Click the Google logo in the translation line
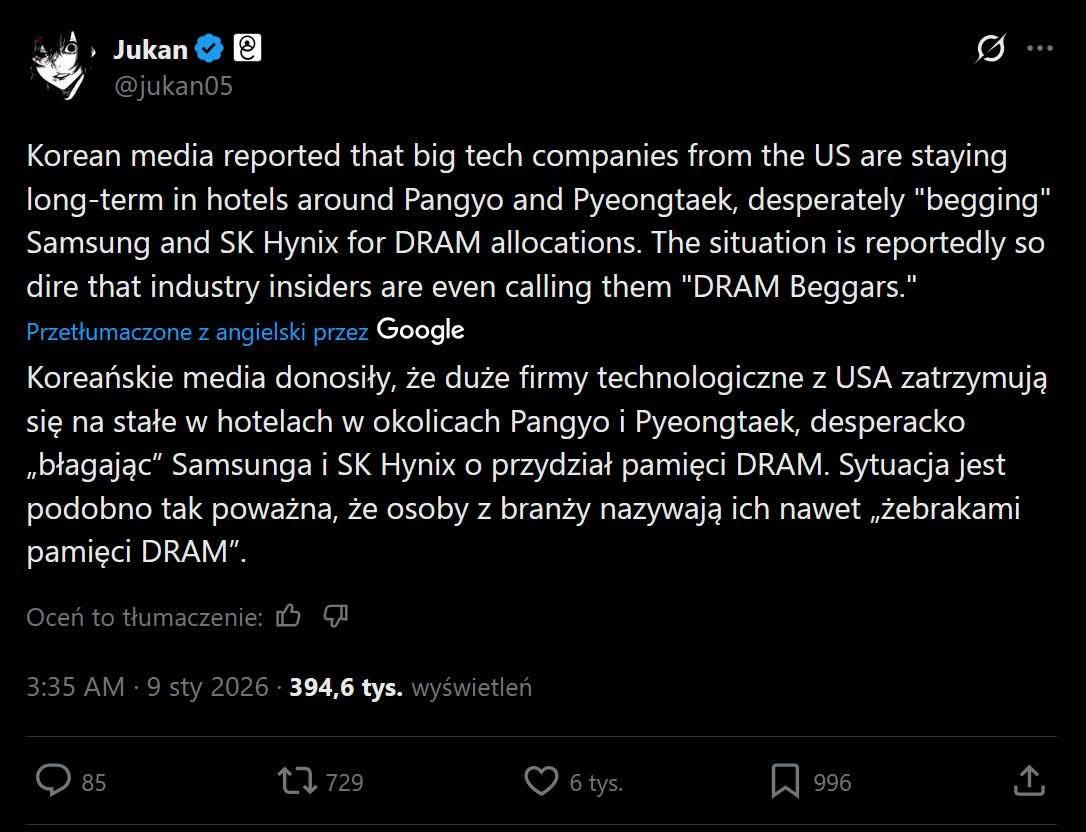This screenshot has height=832, width=1086. (x=421, y=330)
